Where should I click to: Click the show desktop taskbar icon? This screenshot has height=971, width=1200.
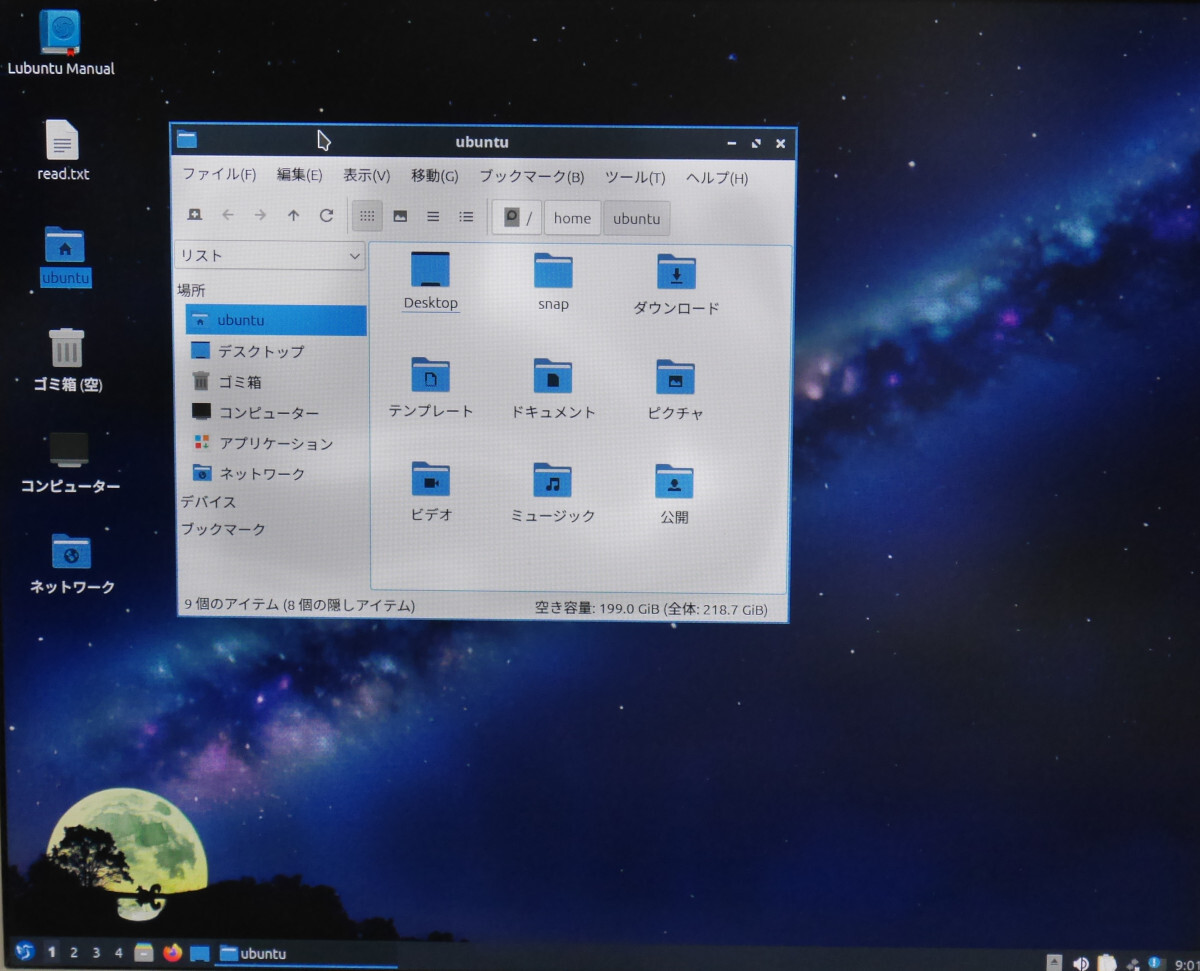[x=200, y=954]
